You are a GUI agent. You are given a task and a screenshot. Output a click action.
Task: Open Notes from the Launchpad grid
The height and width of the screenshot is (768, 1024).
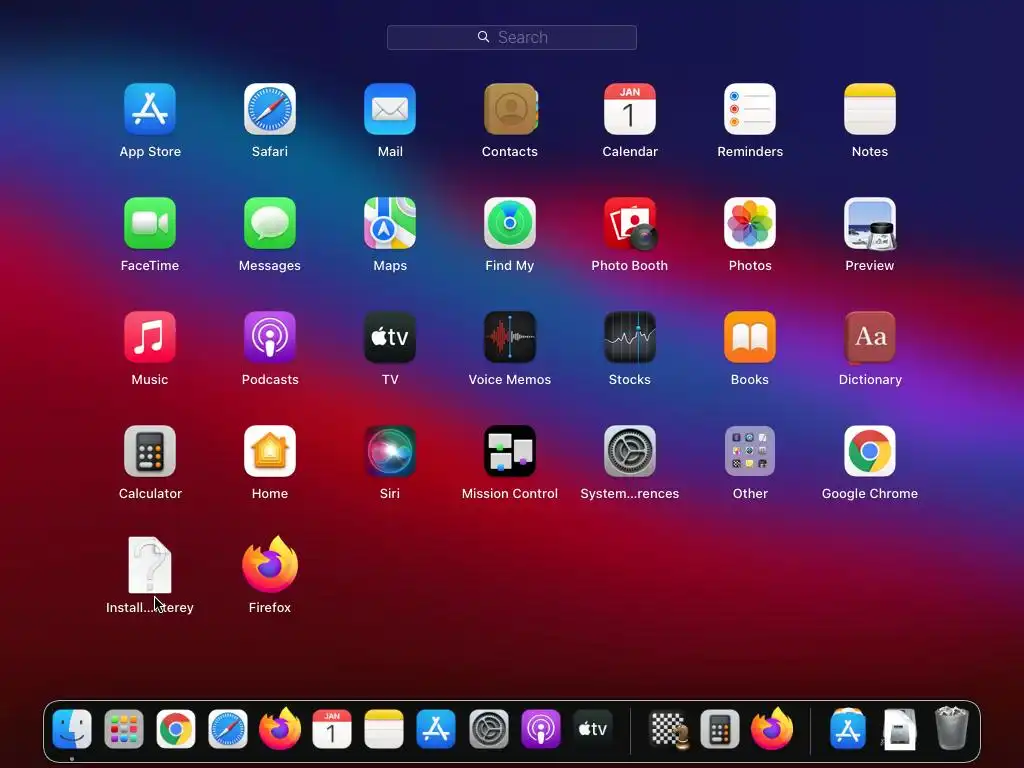coord(870,109)
